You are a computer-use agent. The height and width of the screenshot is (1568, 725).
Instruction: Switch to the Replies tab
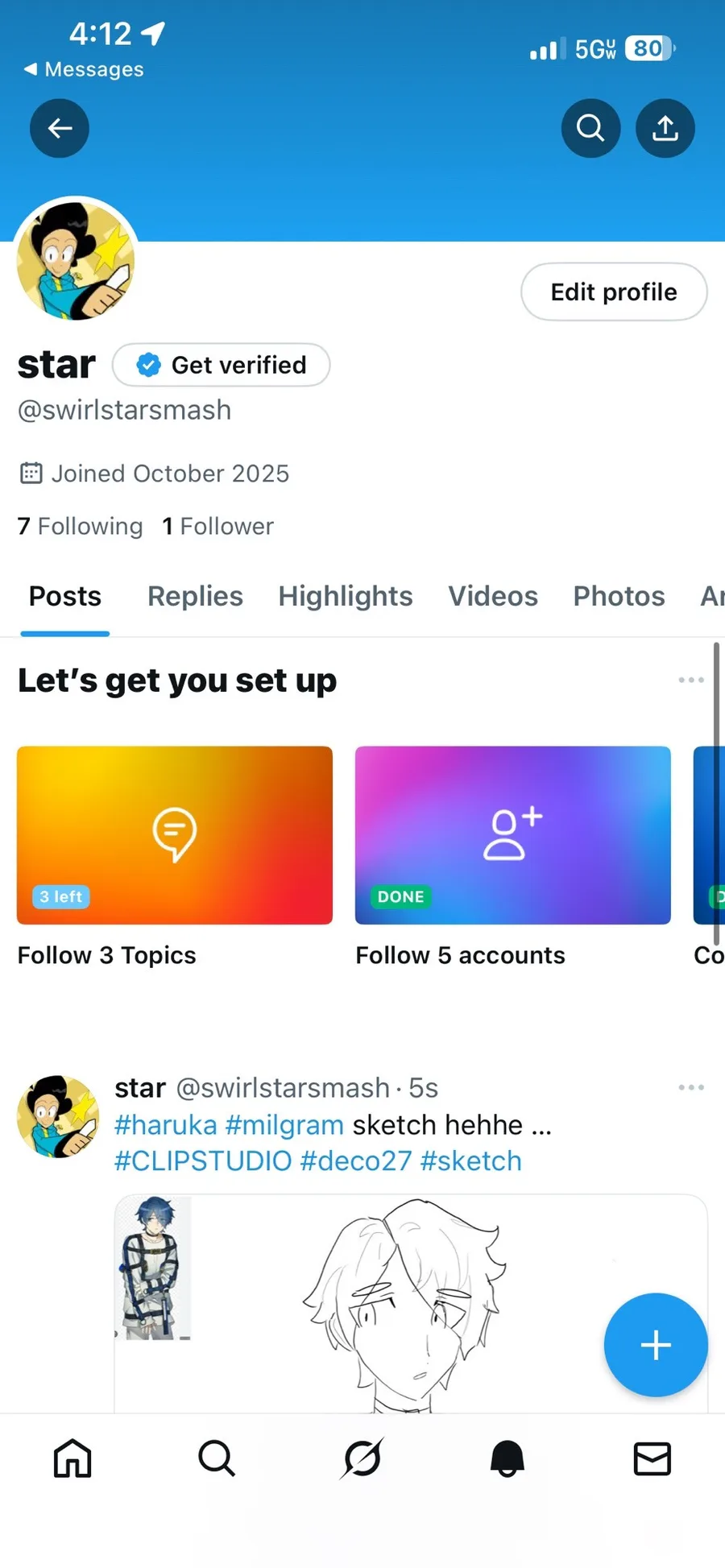[195, 596]
